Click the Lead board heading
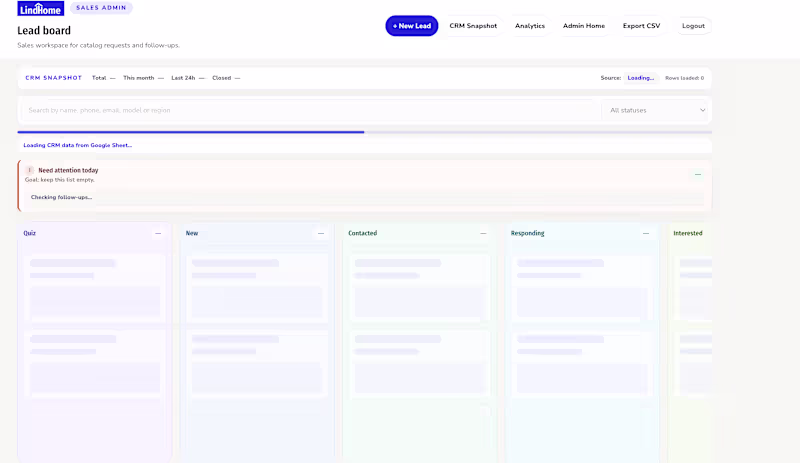This screenshot has height=463, width=800. click(44, 31)
